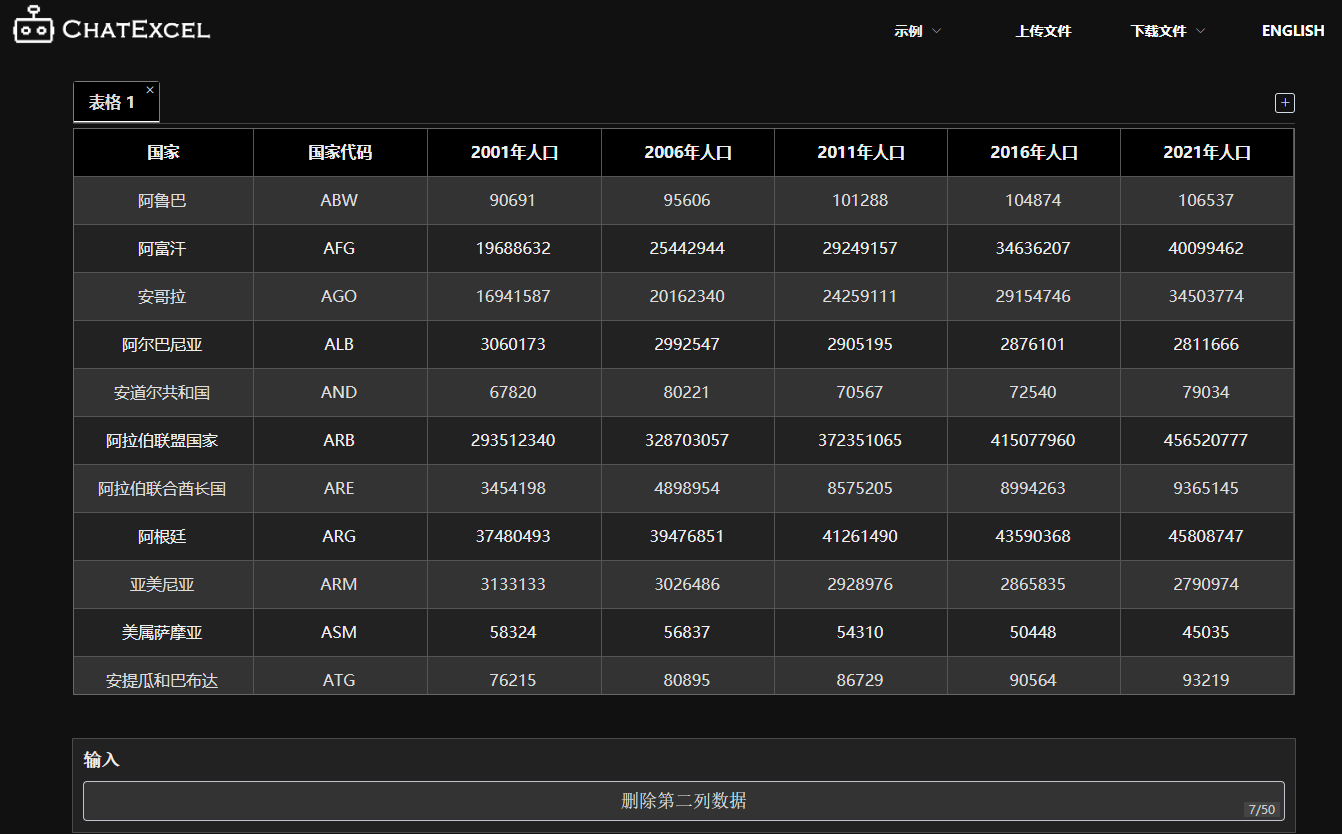Open the 下载文件 dropdown
Image resolution: width=1342 pixels, height=834 pixels.
click(1167, 31)
